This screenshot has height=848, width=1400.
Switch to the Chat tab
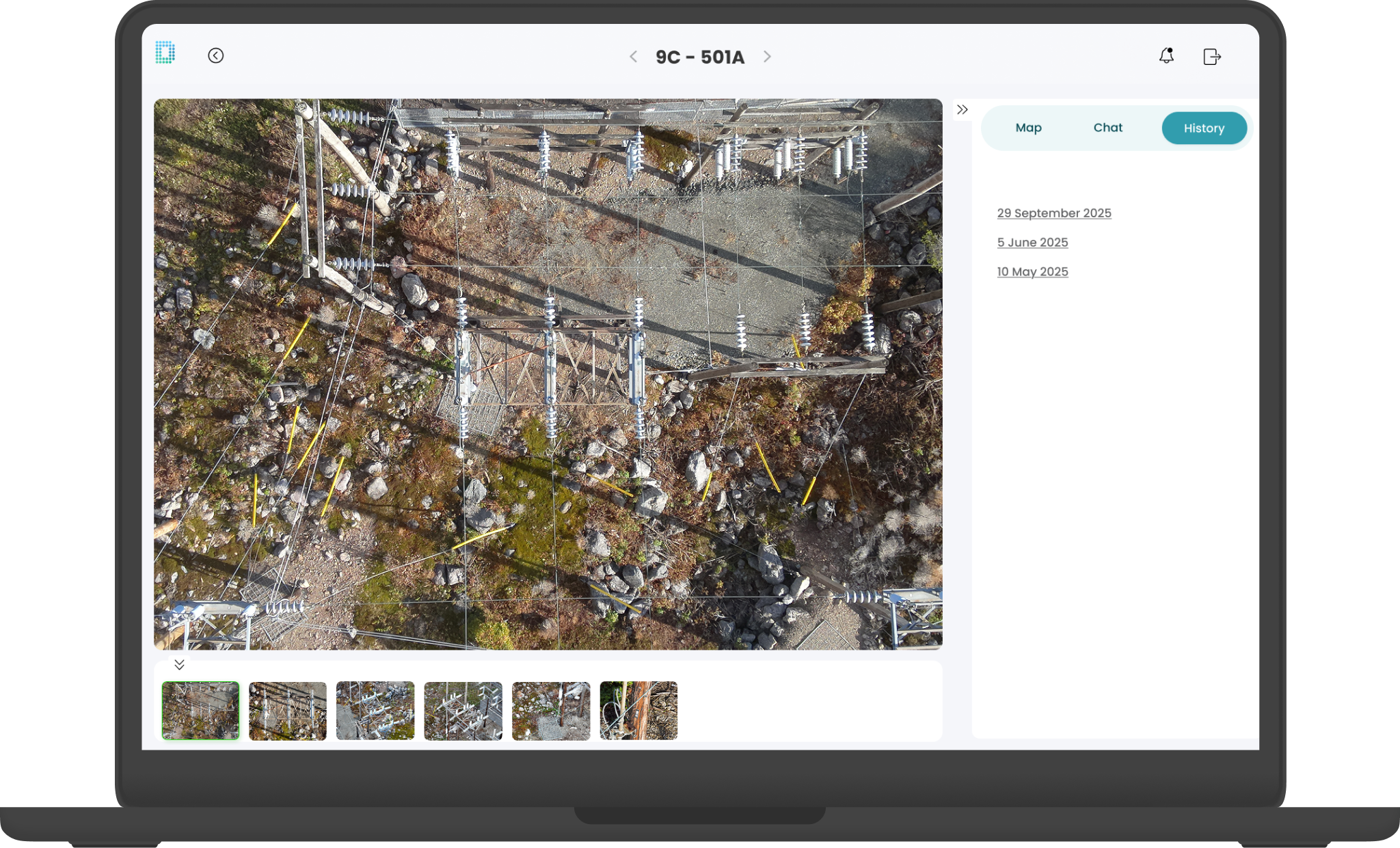(1107, 128)
